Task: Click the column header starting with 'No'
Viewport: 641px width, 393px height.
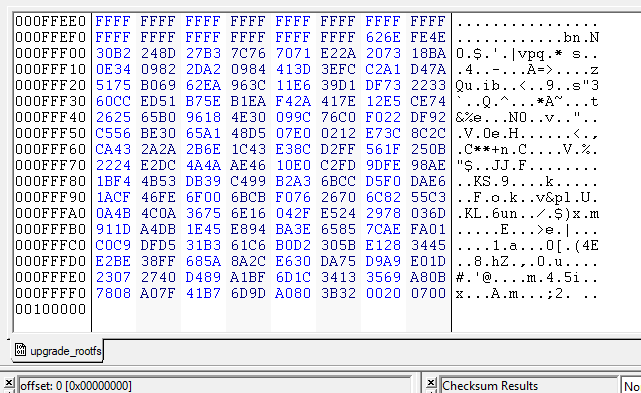Action: pyautogui.click(x=631, y=386)
